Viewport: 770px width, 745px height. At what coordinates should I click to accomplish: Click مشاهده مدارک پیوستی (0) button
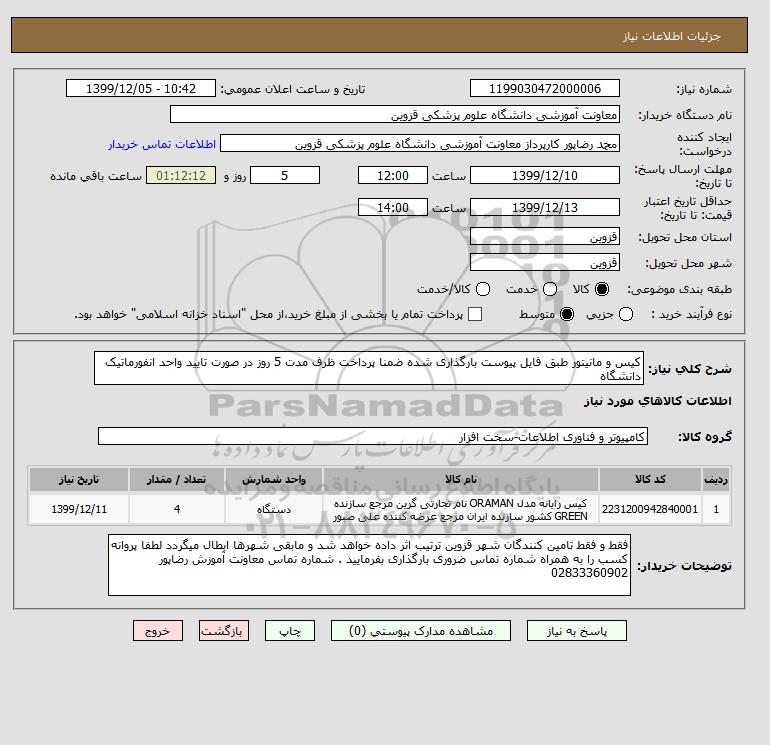point(421,631)
